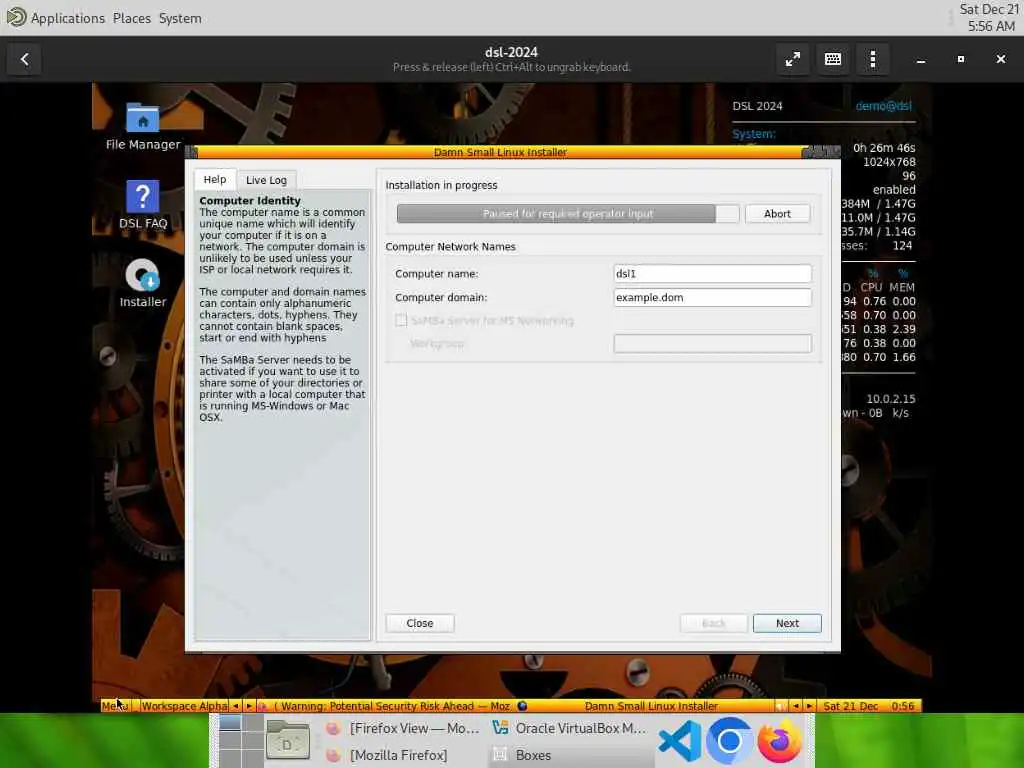Image resolution: width=1024 pixels, height=768 pixels.
Task: Launch the Installer desktop icon
Action: coord(142,283)
